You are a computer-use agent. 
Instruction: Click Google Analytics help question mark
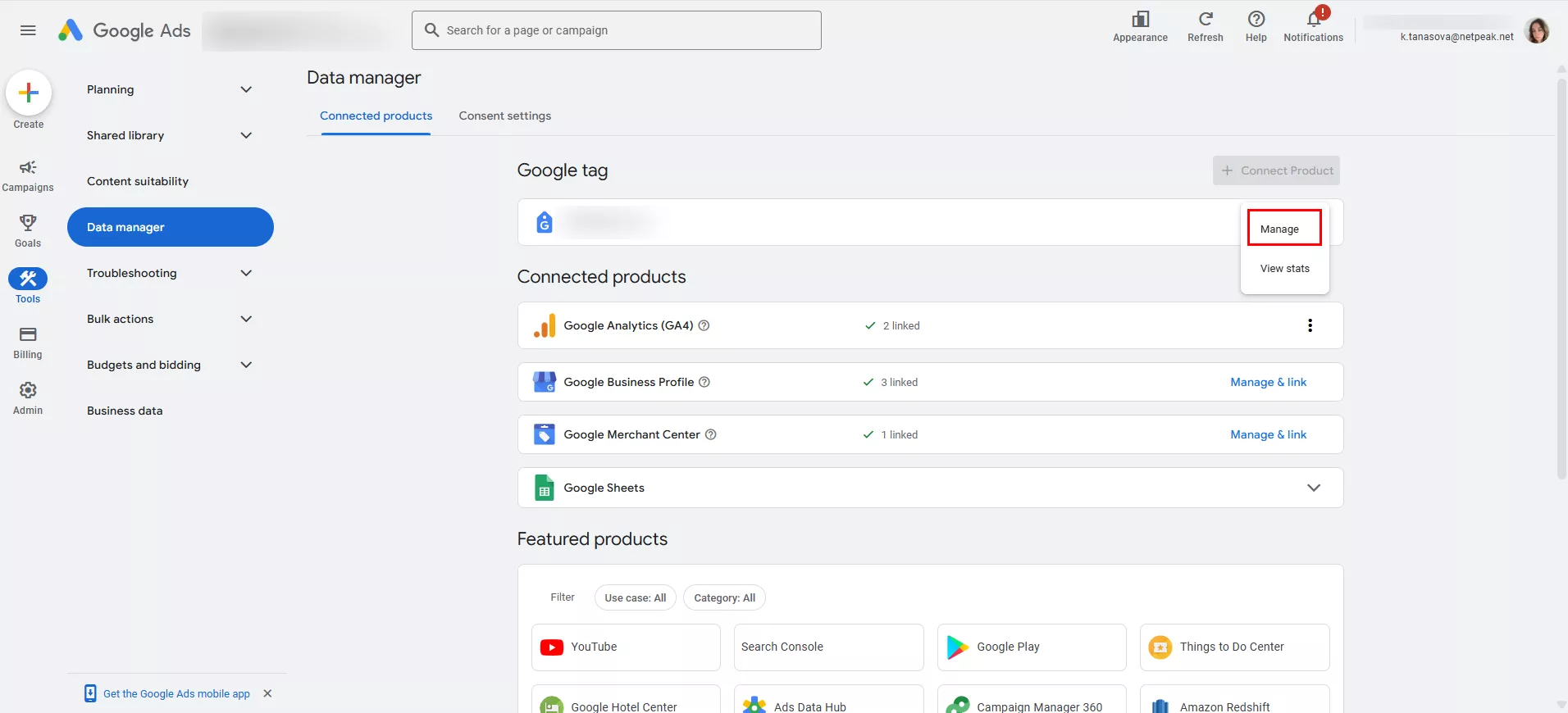[x=704, y=325]
